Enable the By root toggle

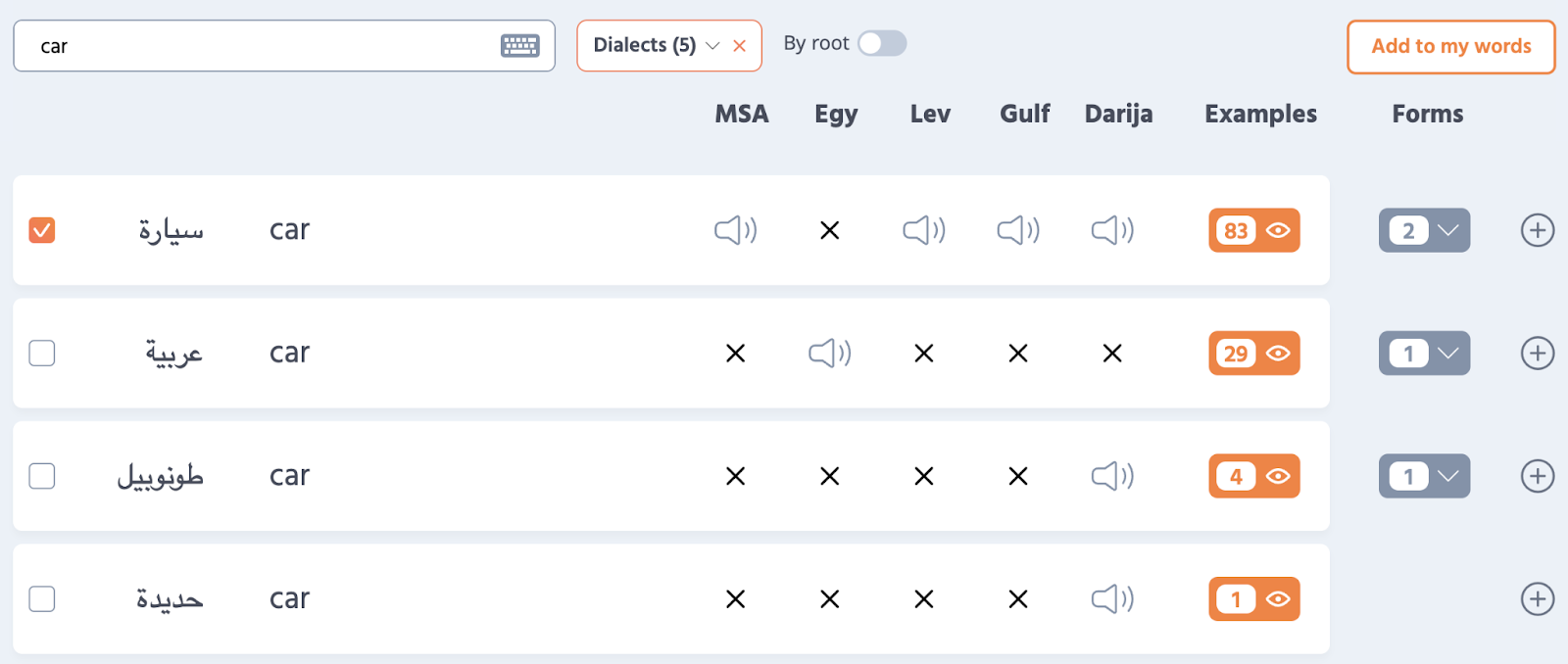pos(882,44)
